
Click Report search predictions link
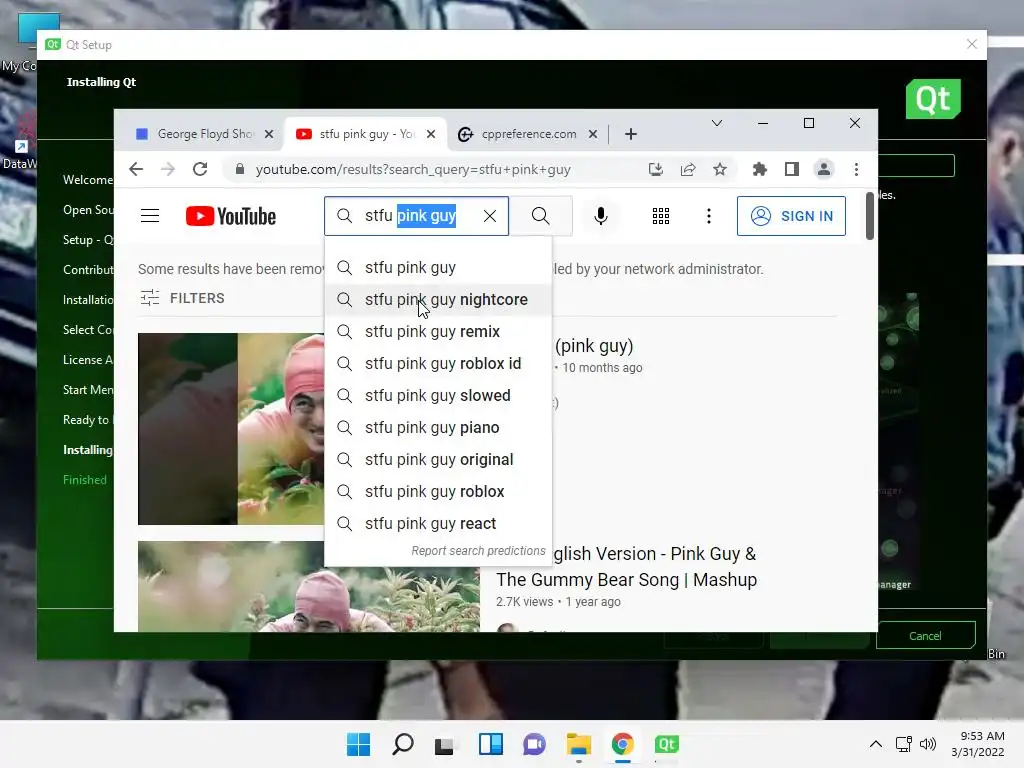point(478,551)
